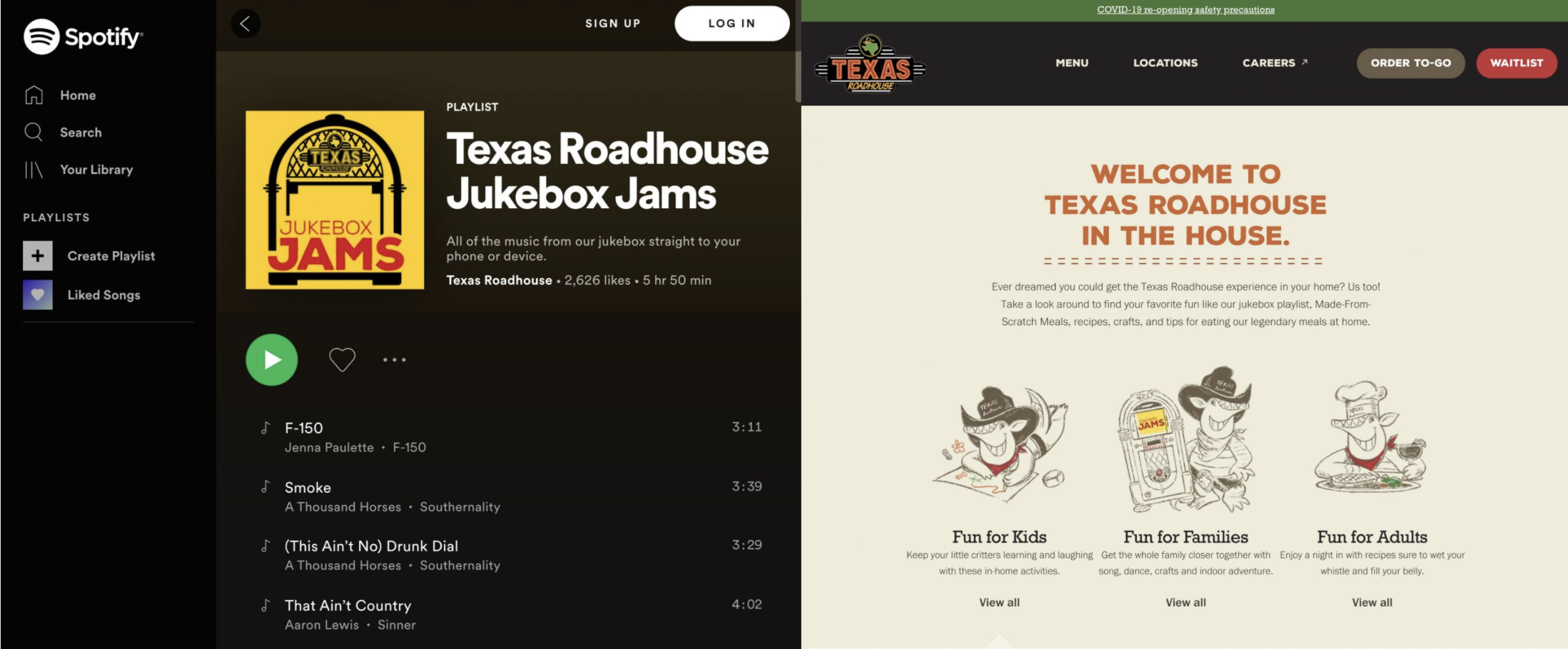Like the playlist with the heart icon
The height and width of the screenshot is (649, 1568).
[342, 359]
